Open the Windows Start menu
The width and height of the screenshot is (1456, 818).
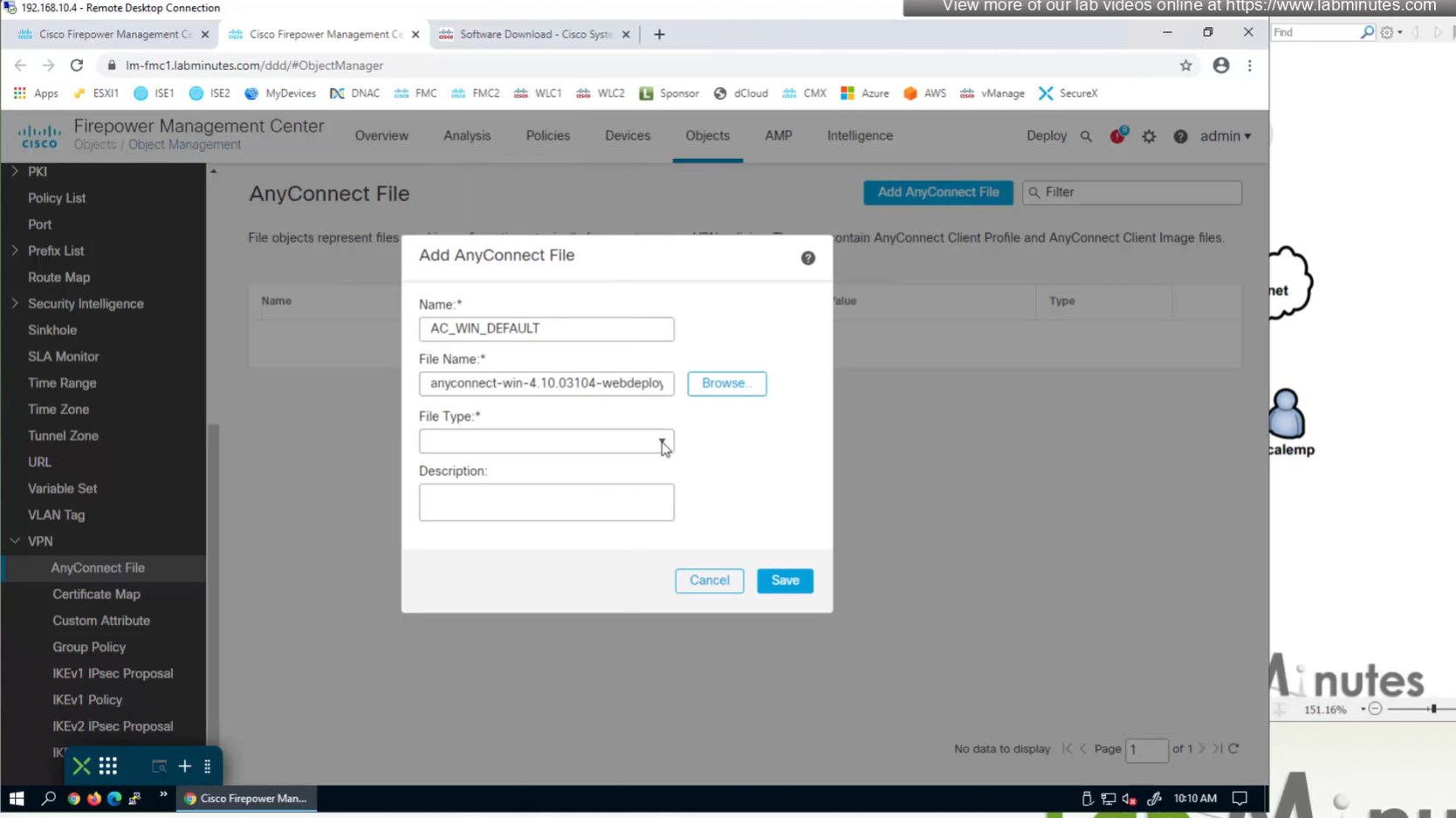(x=17, y=798)
